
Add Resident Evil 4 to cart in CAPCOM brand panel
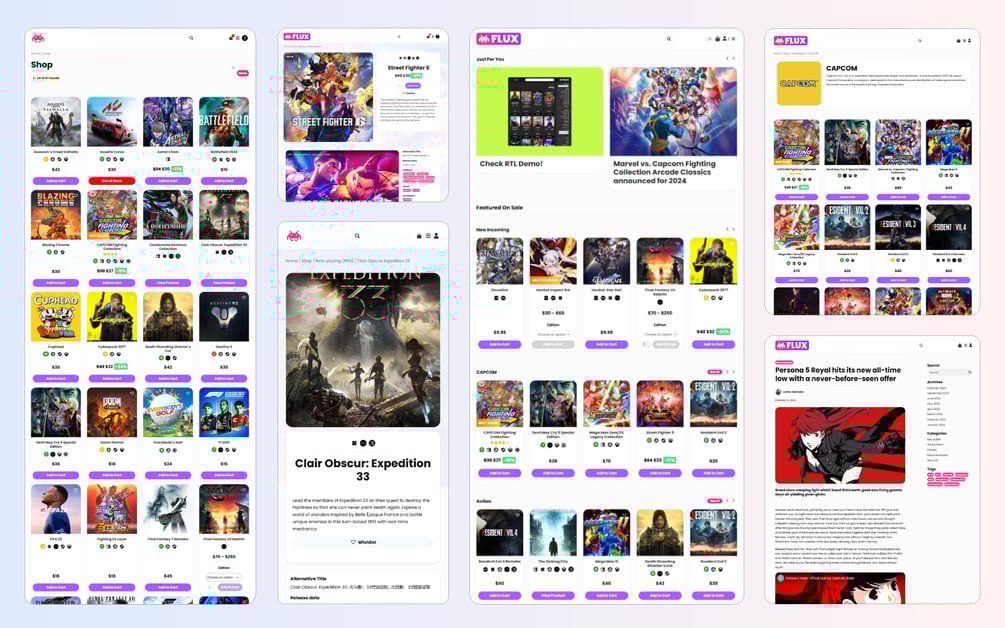pos(949,280)
